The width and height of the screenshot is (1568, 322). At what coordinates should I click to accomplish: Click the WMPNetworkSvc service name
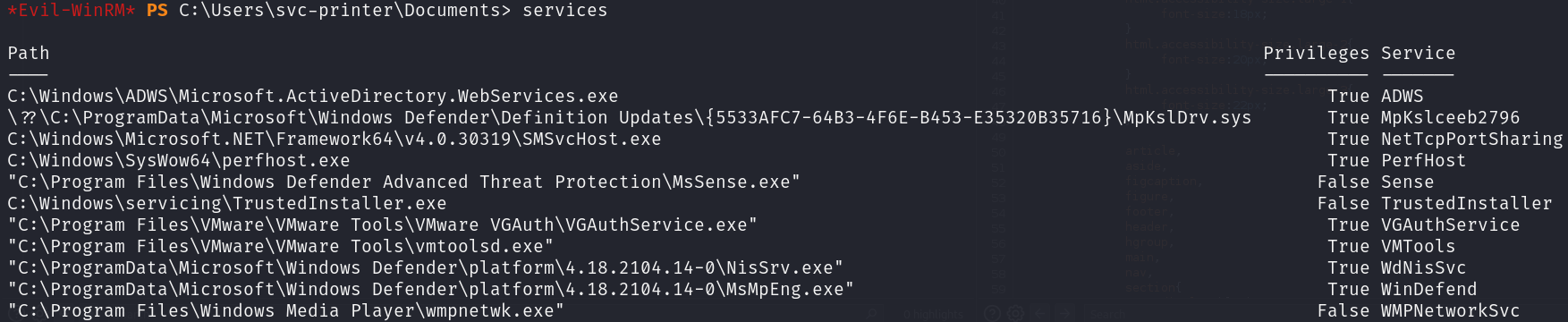coord(1450,311)
